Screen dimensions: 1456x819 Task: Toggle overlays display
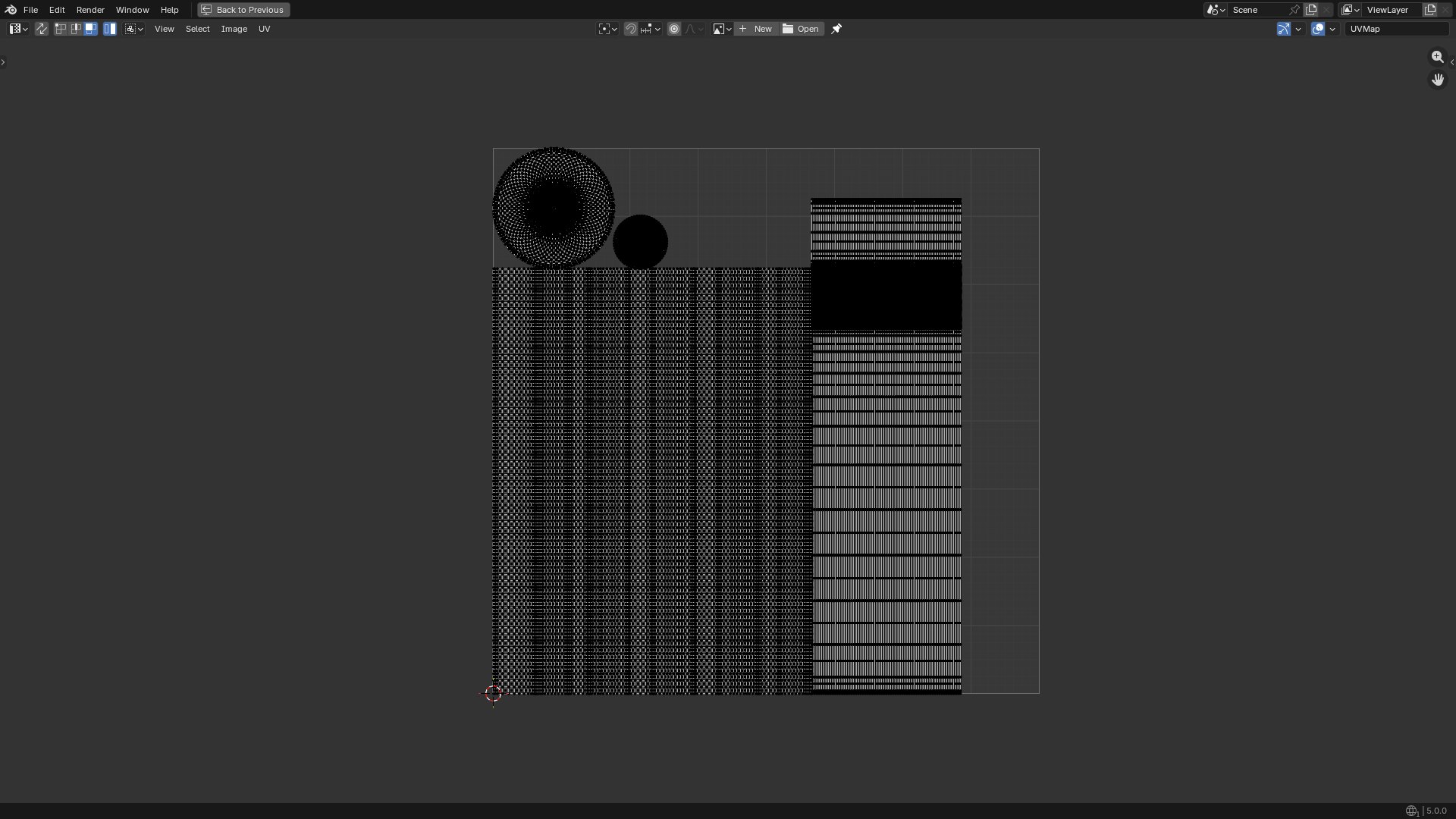point(1318,29)
